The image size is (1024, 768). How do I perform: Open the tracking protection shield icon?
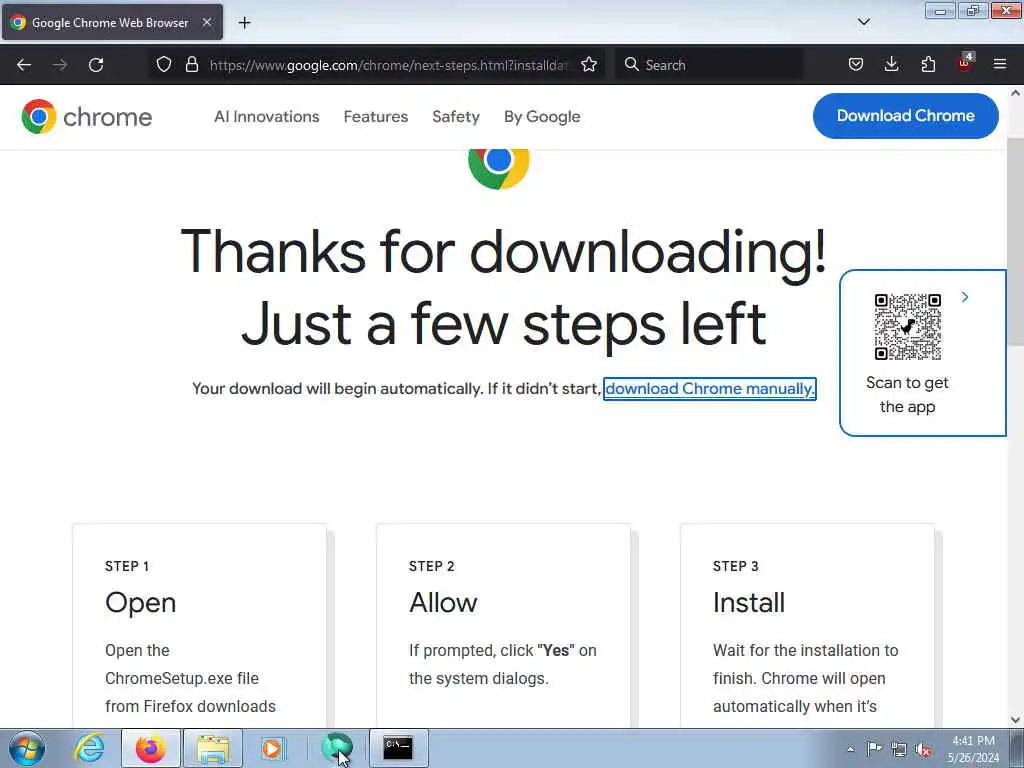click(164, 65)
